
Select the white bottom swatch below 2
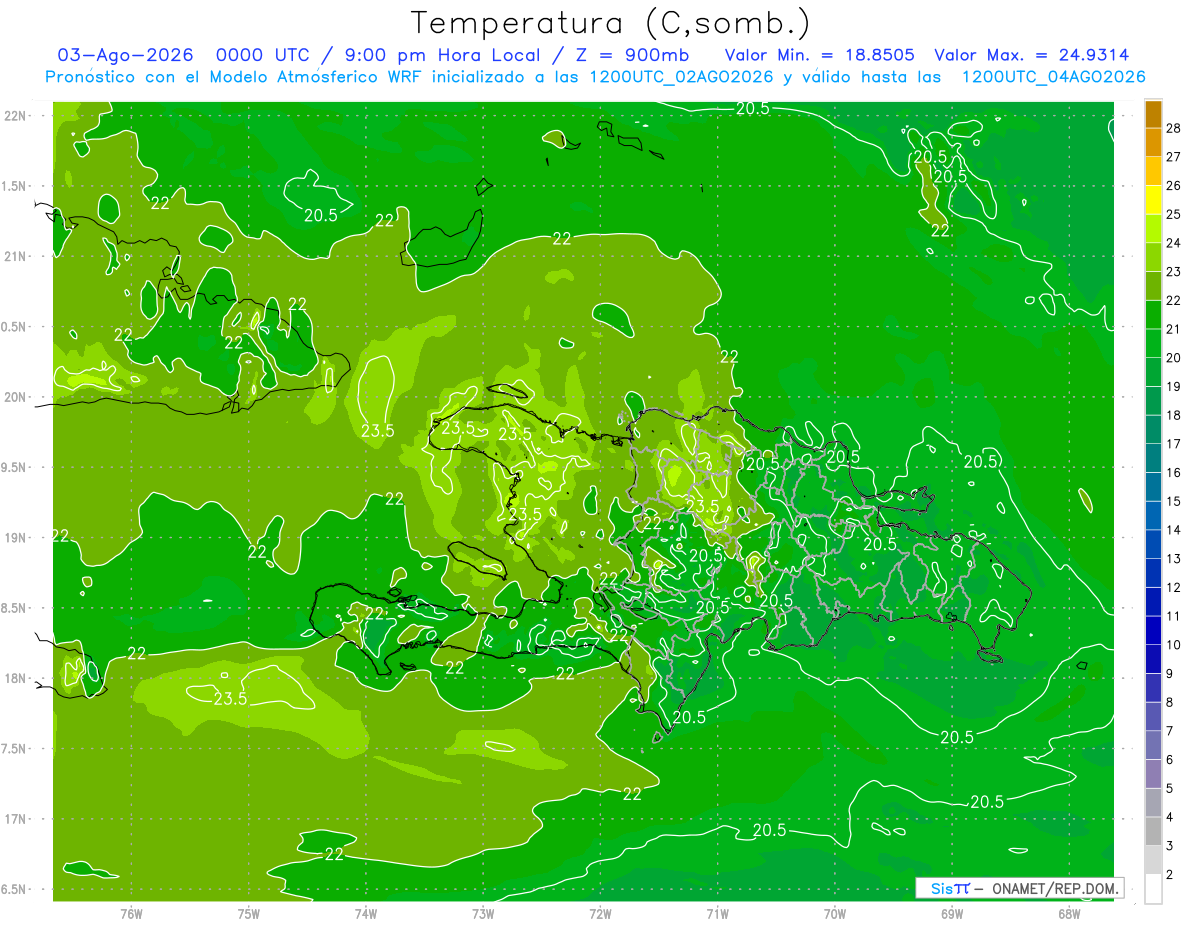[x=1153, y=889]
